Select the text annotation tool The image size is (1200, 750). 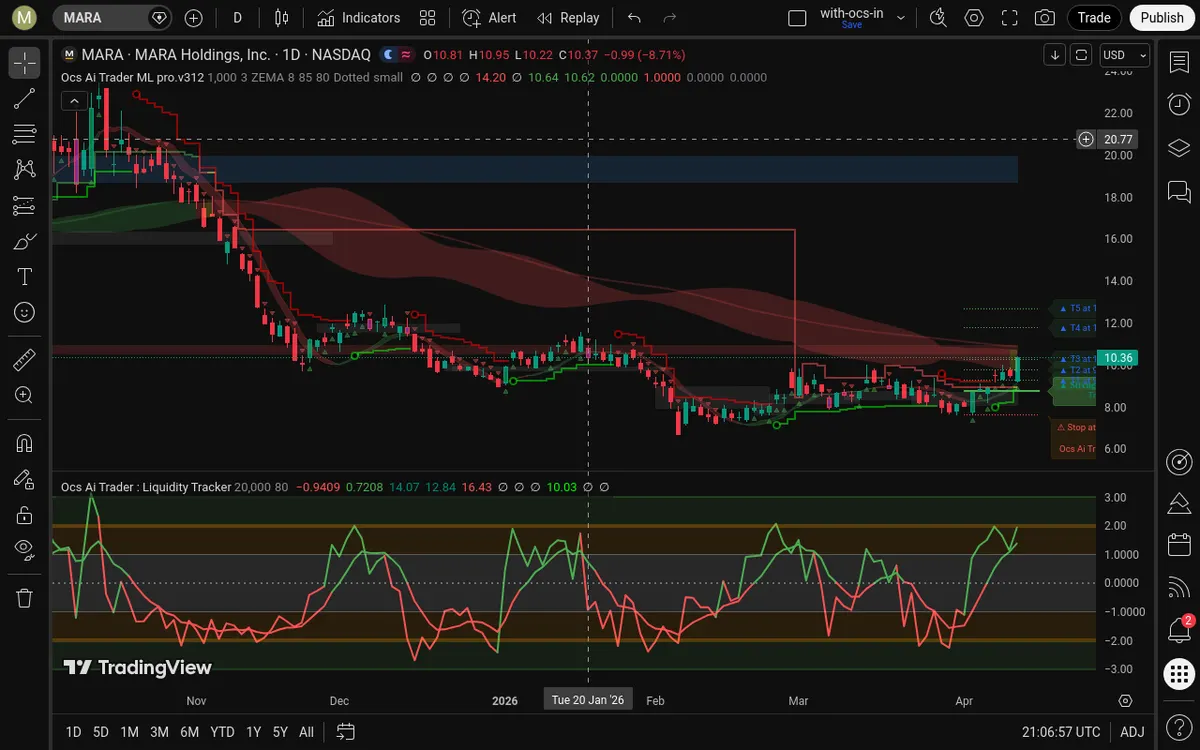[25, 277]
